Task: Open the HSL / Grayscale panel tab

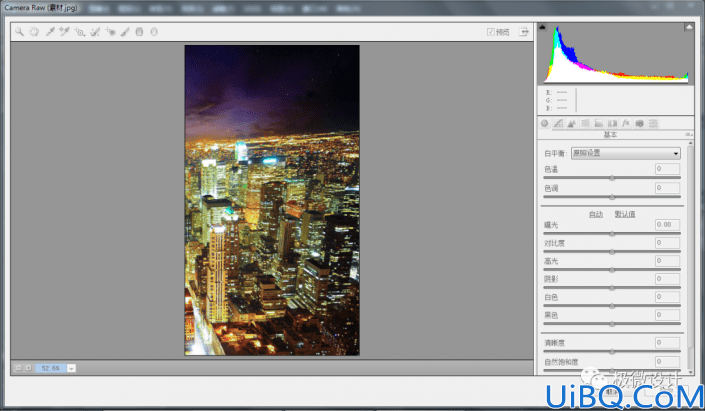Action: click(585, 123)
